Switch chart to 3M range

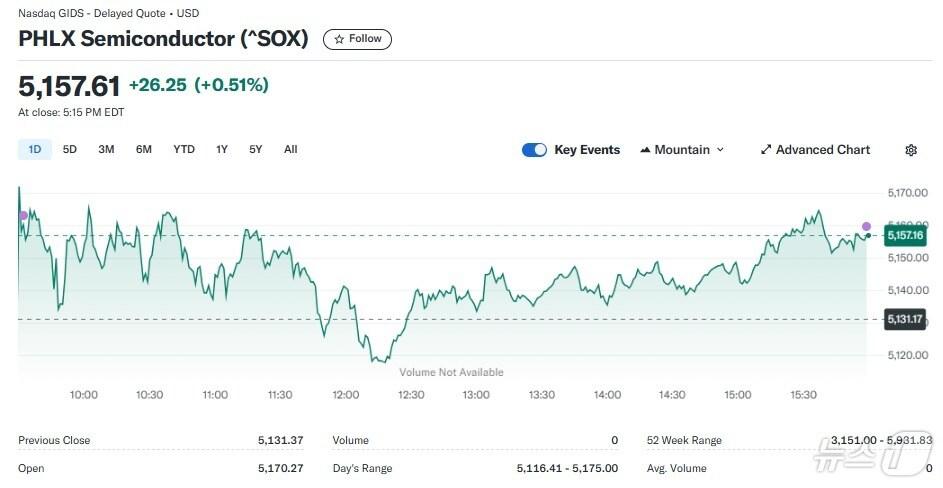[106, 150]
